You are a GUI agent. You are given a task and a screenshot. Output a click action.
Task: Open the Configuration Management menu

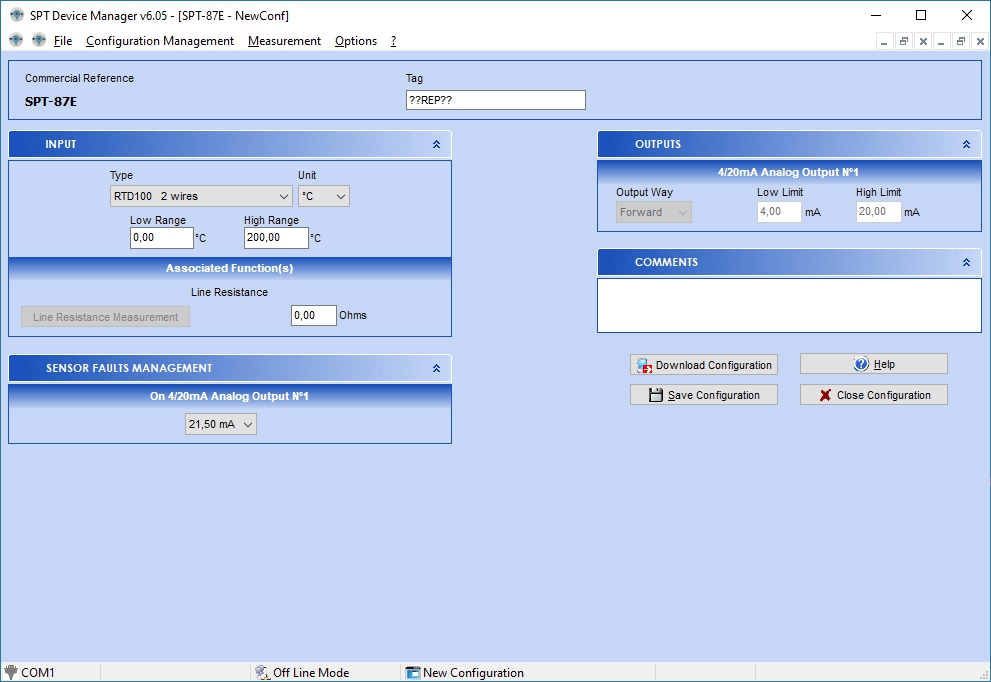pyautogui.click(x=160, y=41)
